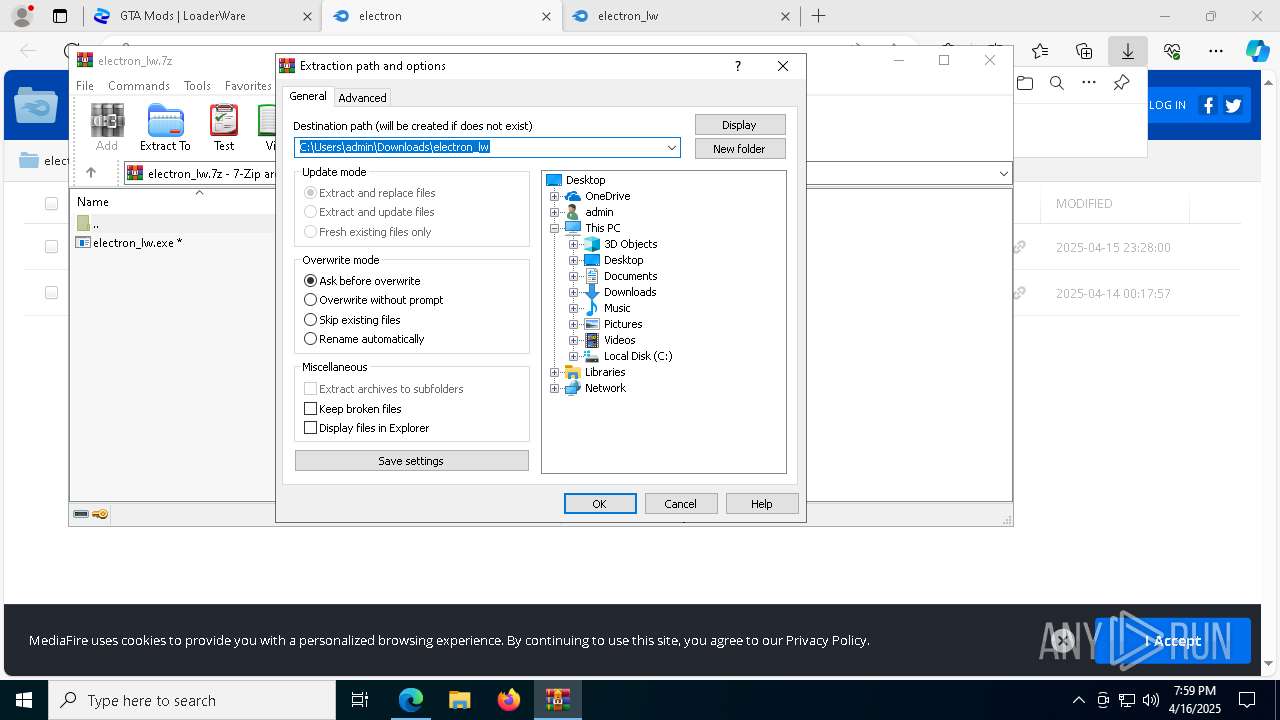The image size is (1280, 720).
Task: Click Cancel in extraction dialog
Action: [681, 504]
